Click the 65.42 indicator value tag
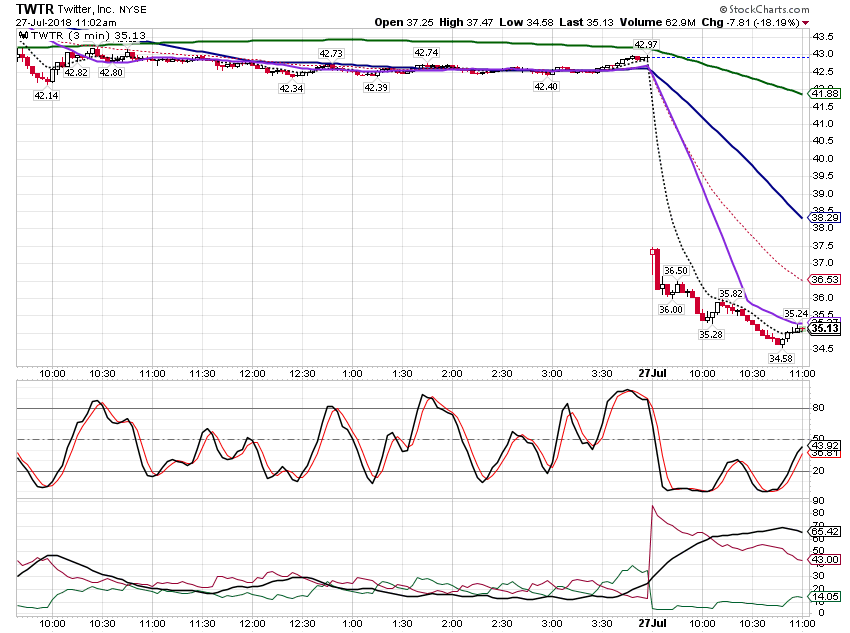 pos(825,531)
